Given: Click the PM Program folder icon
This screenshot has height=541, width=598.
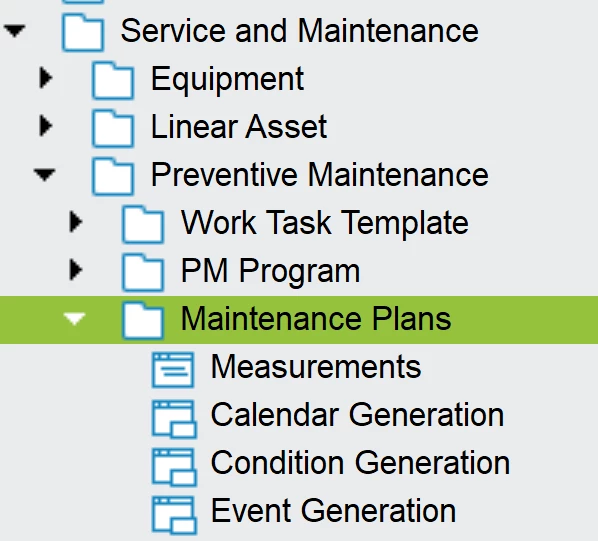Looking at the screenshot, I should (143, 272).
